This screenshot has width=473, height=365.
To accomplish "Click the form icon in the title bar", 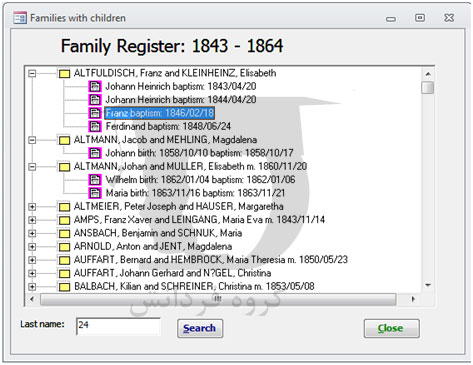I will [20, 18].
